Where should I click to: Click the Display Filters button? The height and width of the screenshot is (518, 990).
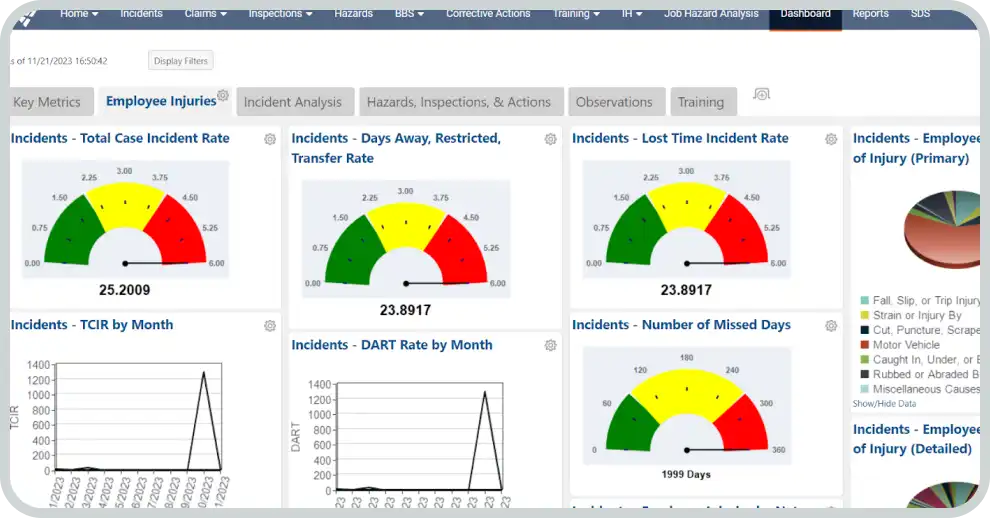pos(180,61)
